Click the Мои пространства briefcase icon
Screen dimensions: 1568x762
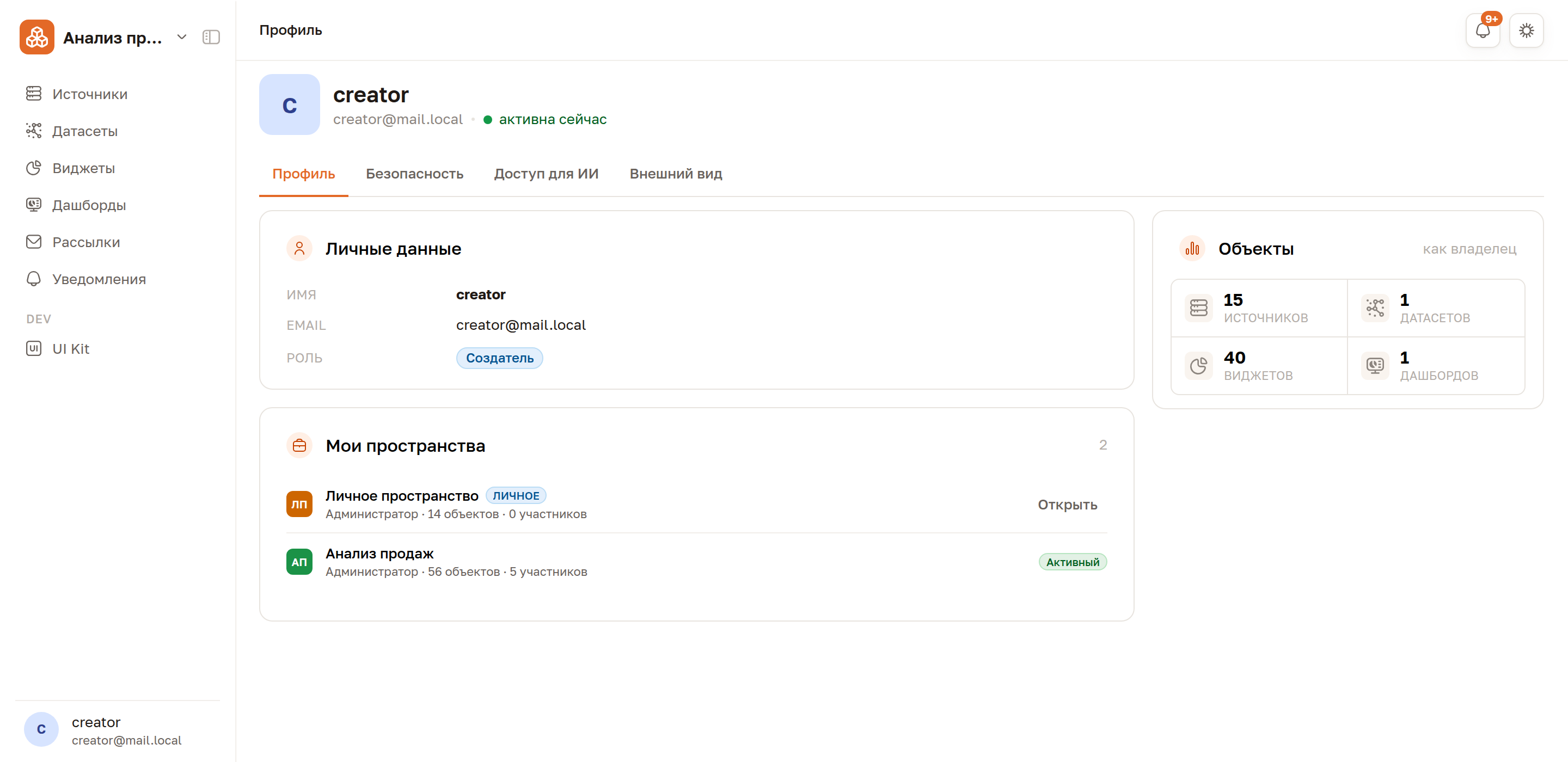pyautogui.click(x=299, y=446)
